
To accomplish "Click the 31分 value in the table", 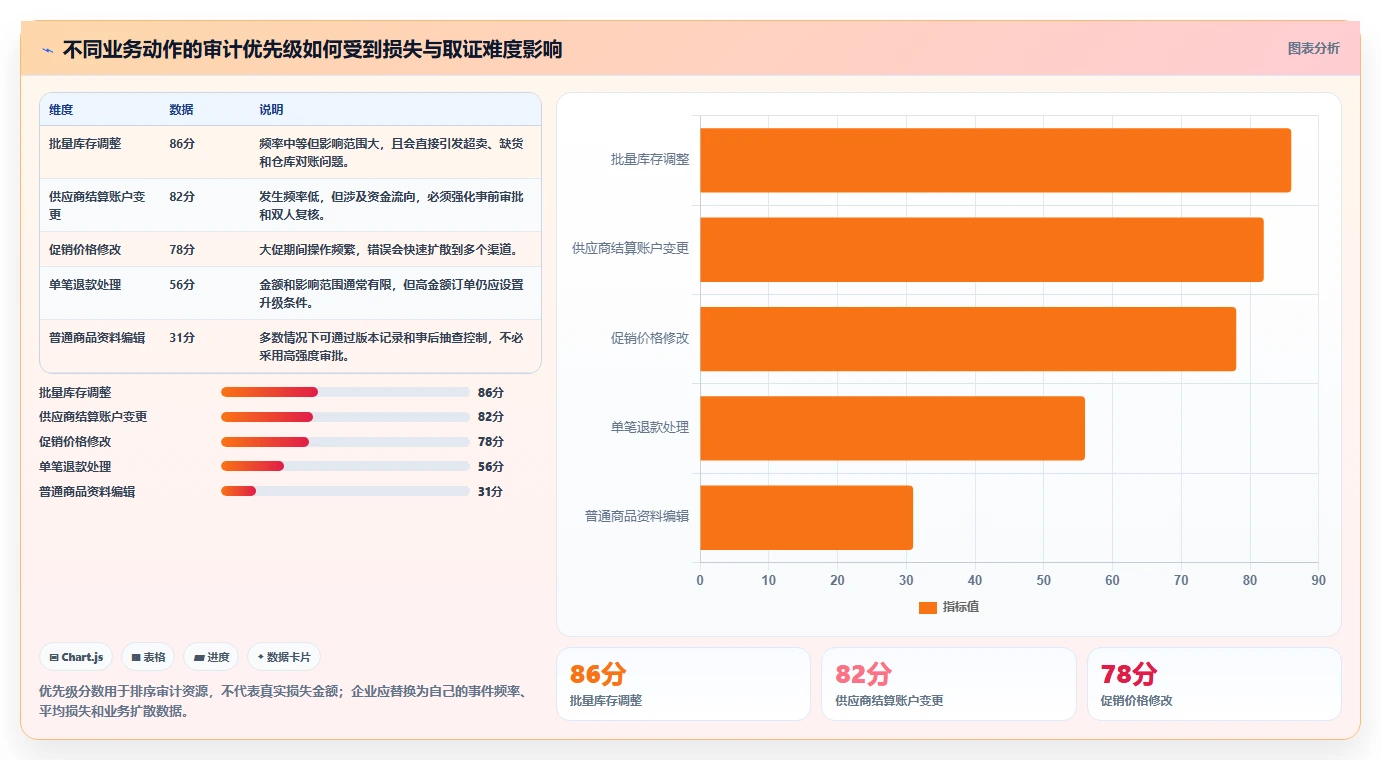I will (182, 337).
